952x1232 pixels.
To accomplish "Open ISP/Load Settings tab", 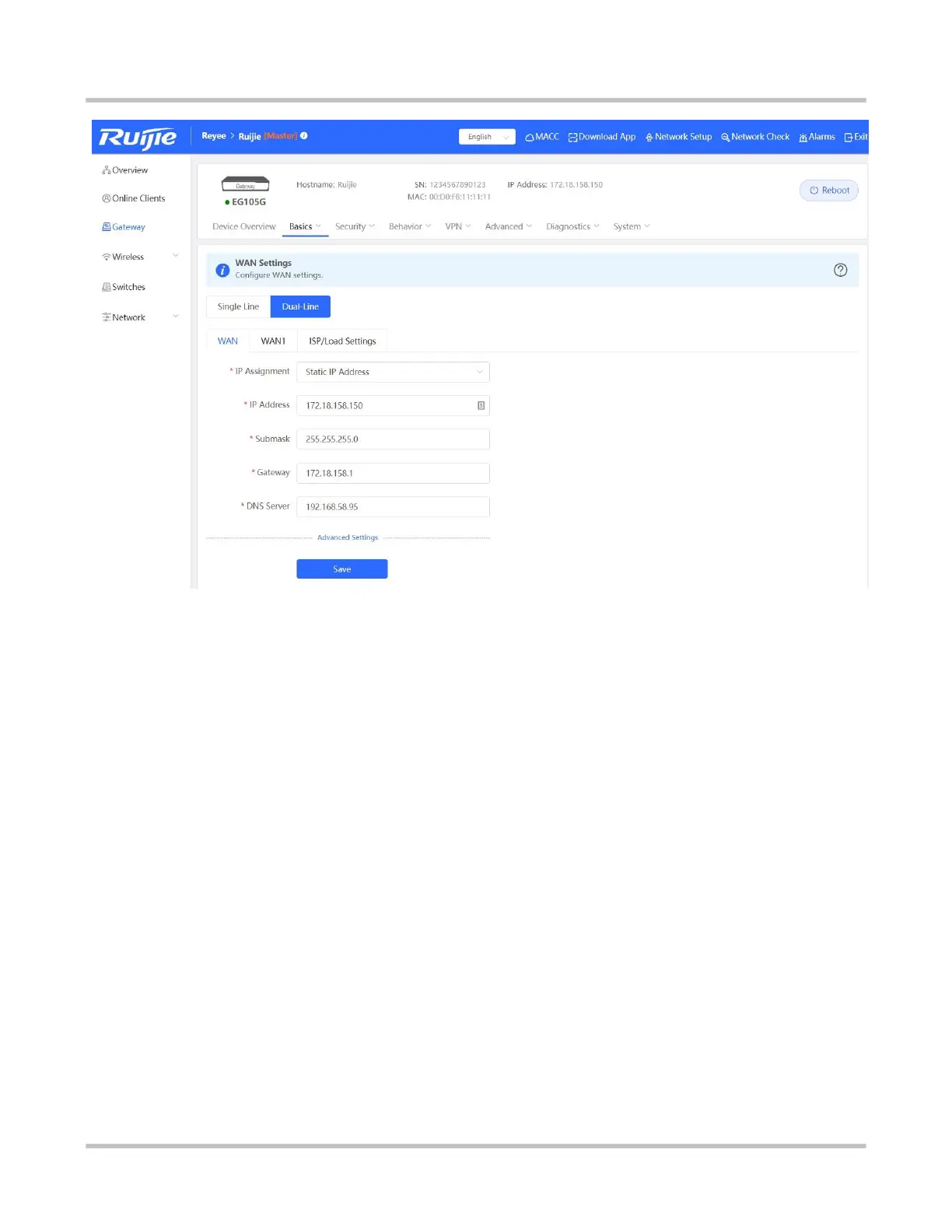I will pos(342,341).
